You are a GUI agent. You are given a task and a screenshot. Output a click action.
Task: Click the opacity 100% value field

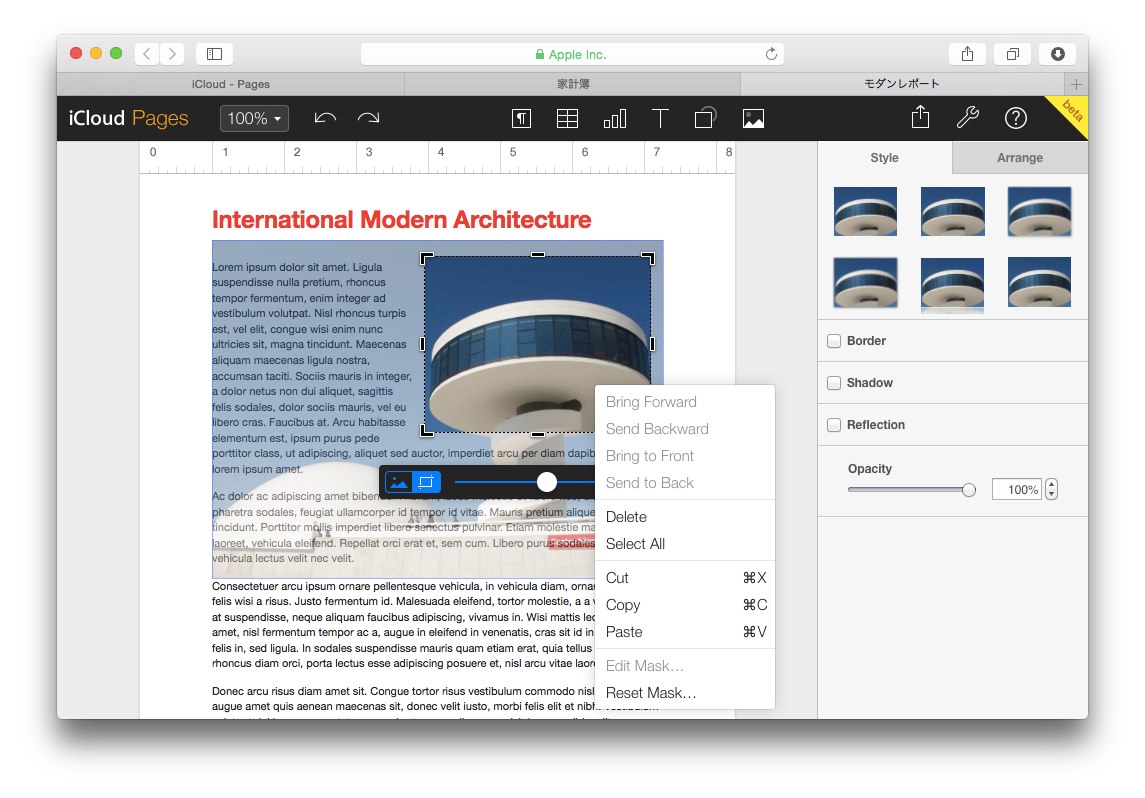(x=1016, y=489)
